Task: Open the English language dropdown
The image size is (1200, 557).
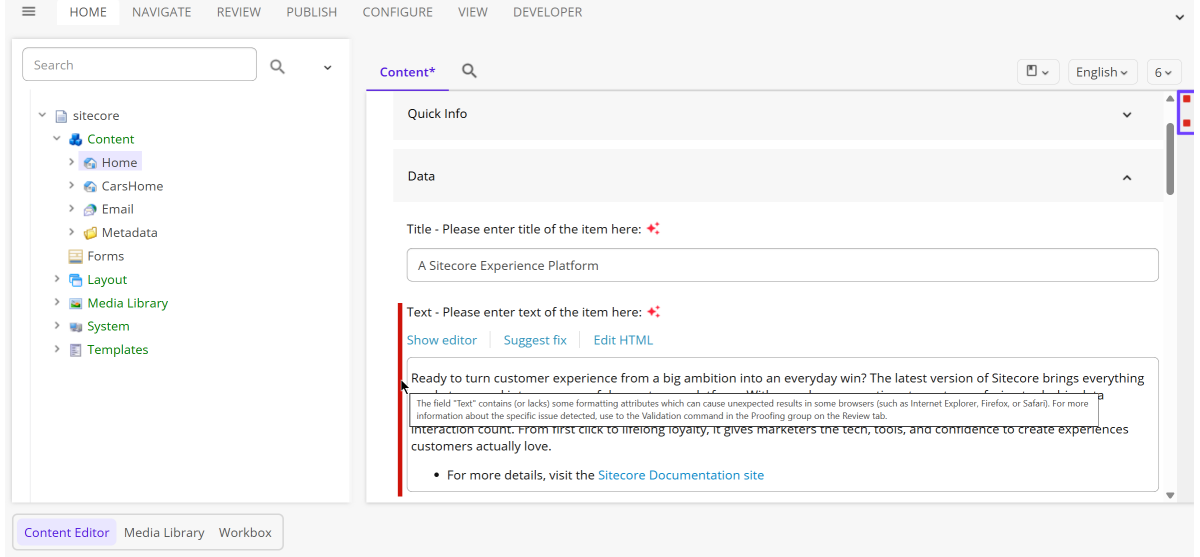Action: tap(1102, 72)
